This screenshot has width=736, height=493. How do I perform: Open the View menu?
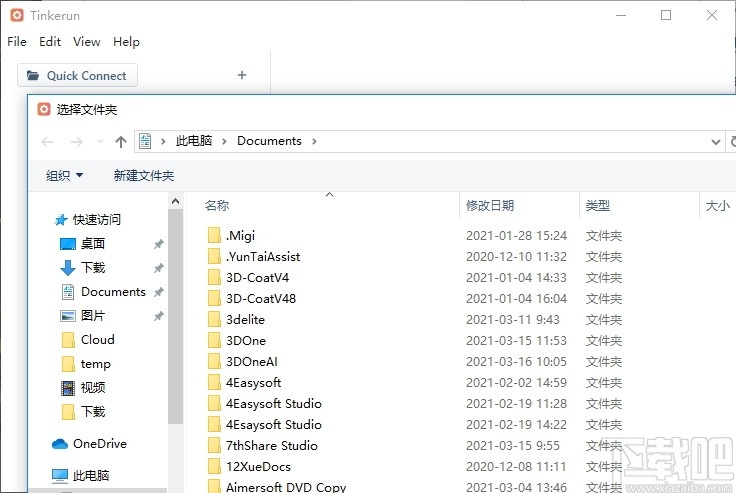86,42
